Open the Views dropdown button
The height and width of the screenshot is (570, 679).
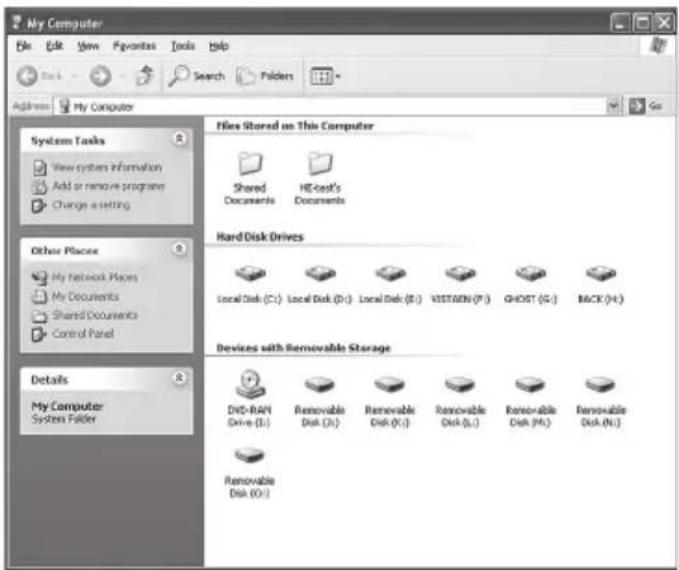[x=325, y=77]
